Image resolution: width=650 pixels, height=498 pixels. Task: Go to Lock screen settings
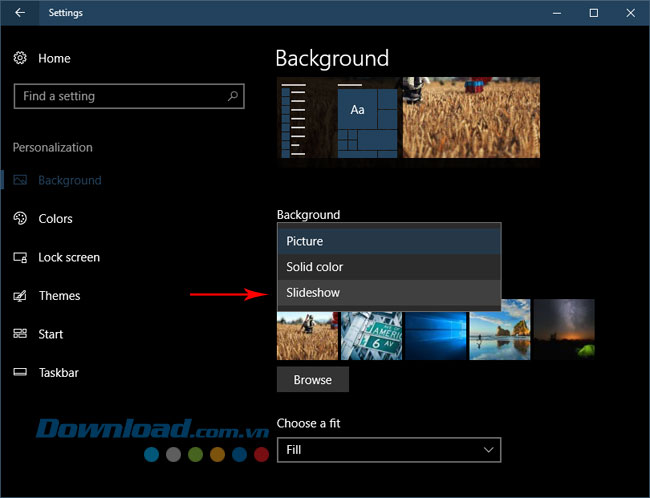(69, 258)
